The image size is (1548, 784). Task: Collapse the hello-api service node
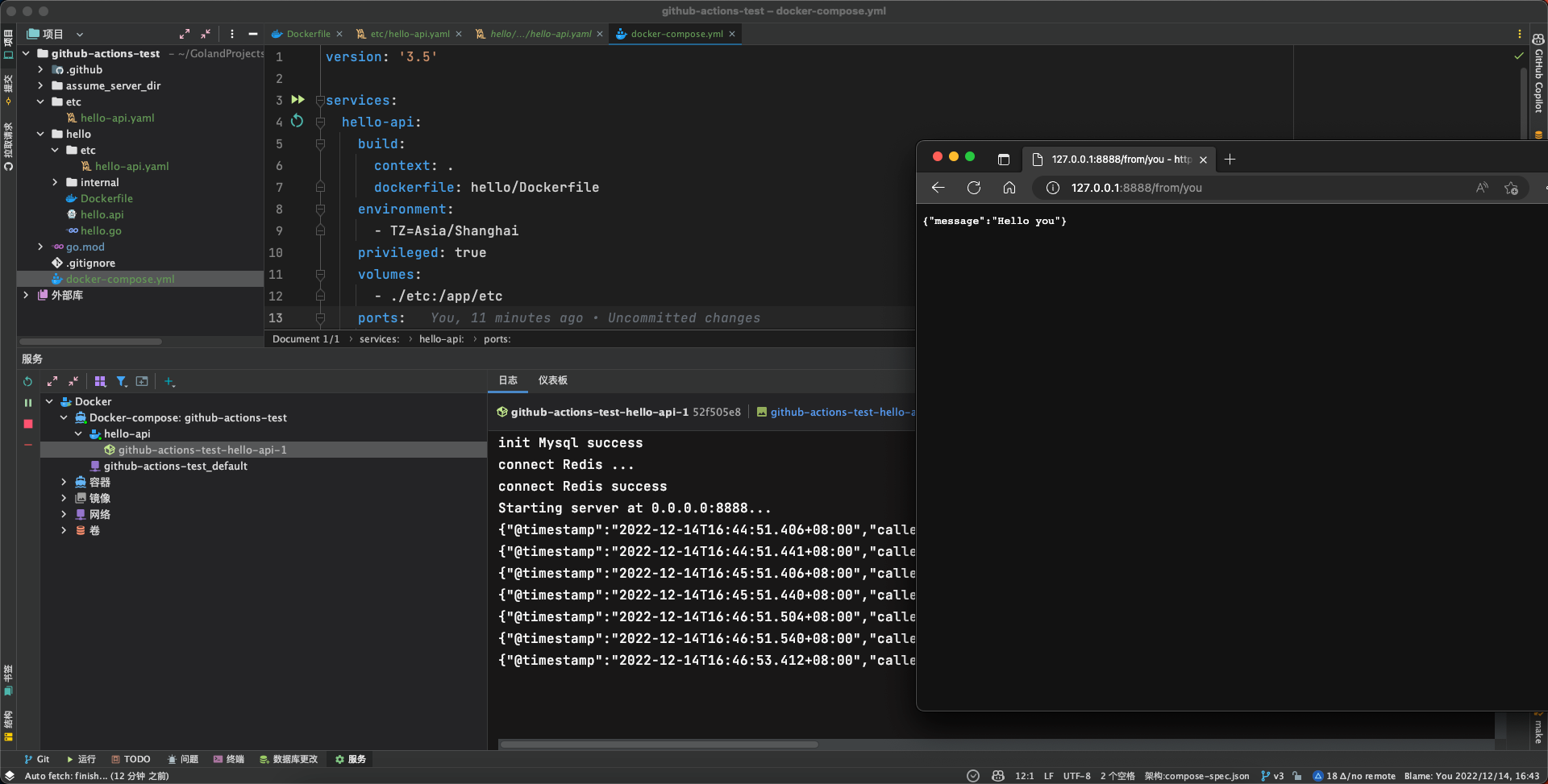click(x=78, y=433)
